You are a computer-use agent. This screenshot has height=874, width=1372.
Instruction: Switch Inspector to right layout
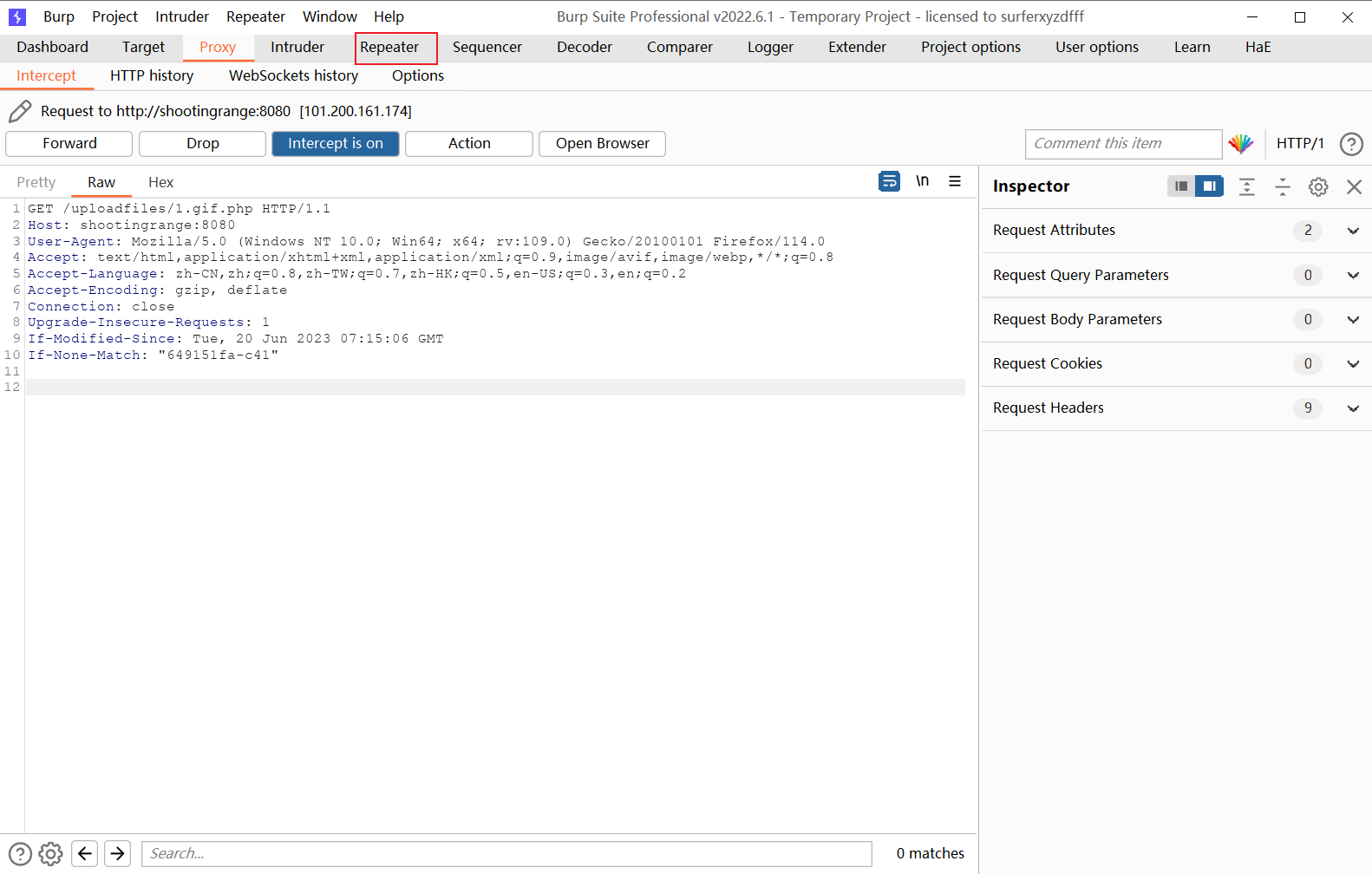tap(1209, 186)
